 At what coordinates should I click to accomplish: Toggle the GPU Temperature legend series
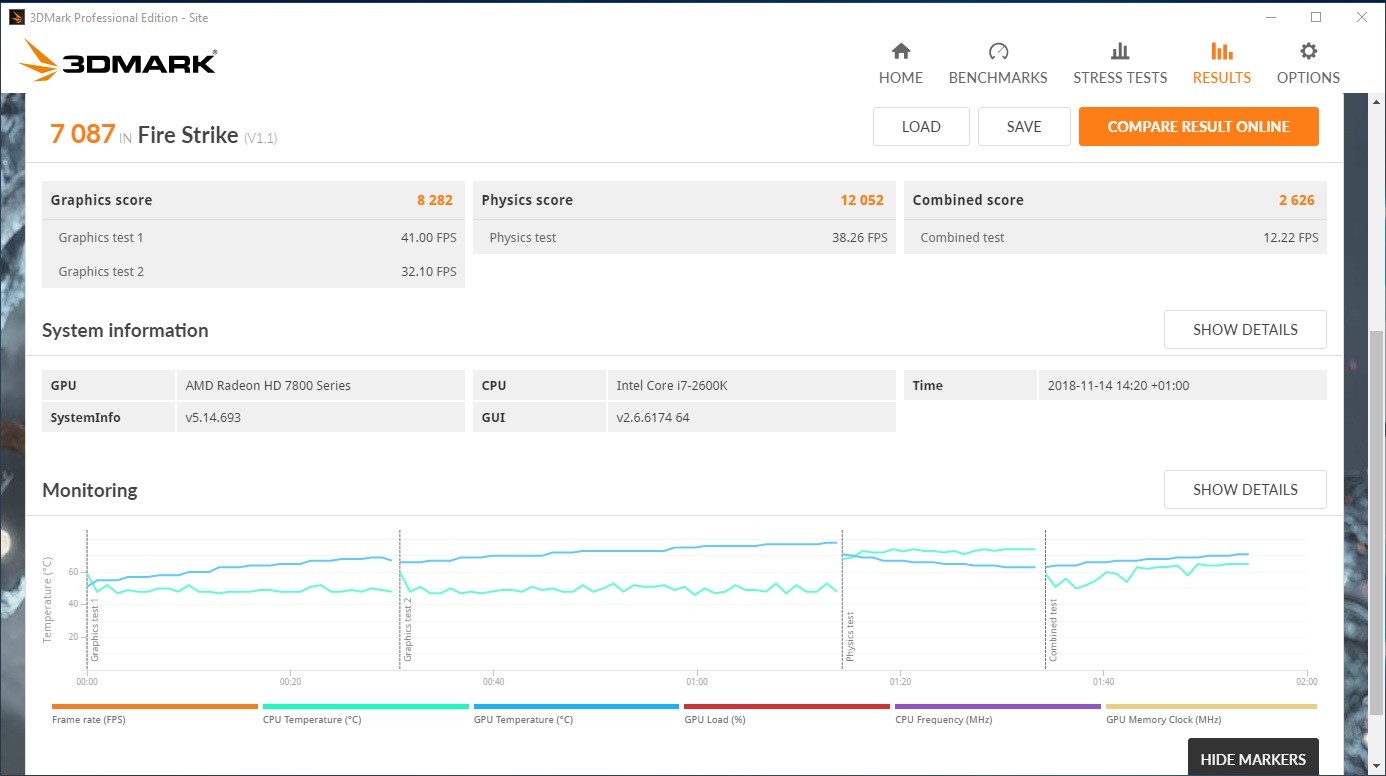pos(523,720)
